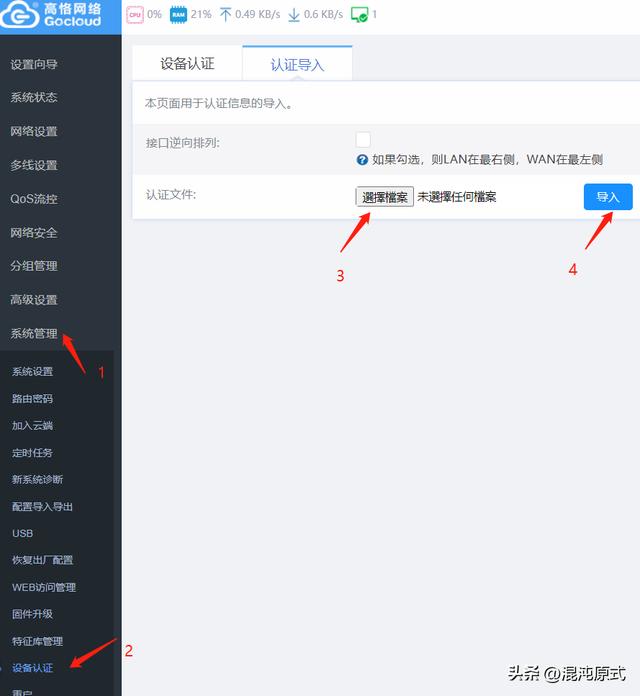Click the online devices monitor icon

pos(359,15)
